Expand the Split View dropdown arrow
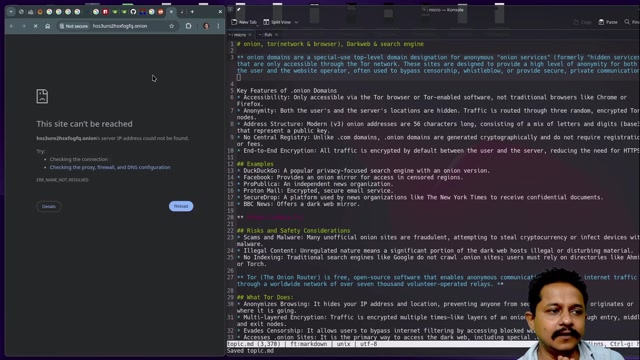The height and width of the screenshot is (360, 640). click(296, 22)
